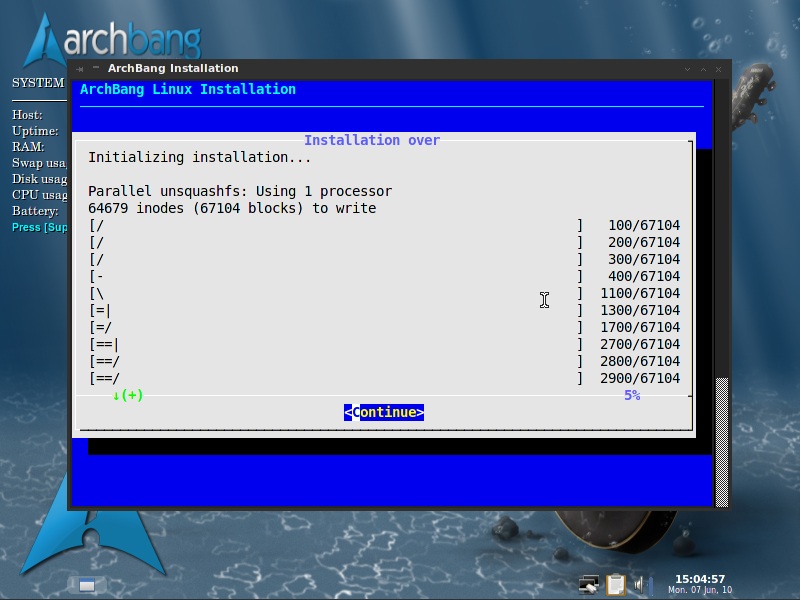
Task: Click the pin window icon in titlebar
Action: tap(80, 69)
